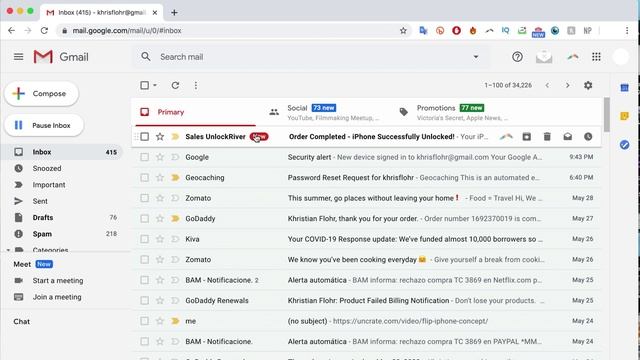The image size is (640, 360).
Task: Open Google Calendar side panel icon
Action: click(624, 87)
